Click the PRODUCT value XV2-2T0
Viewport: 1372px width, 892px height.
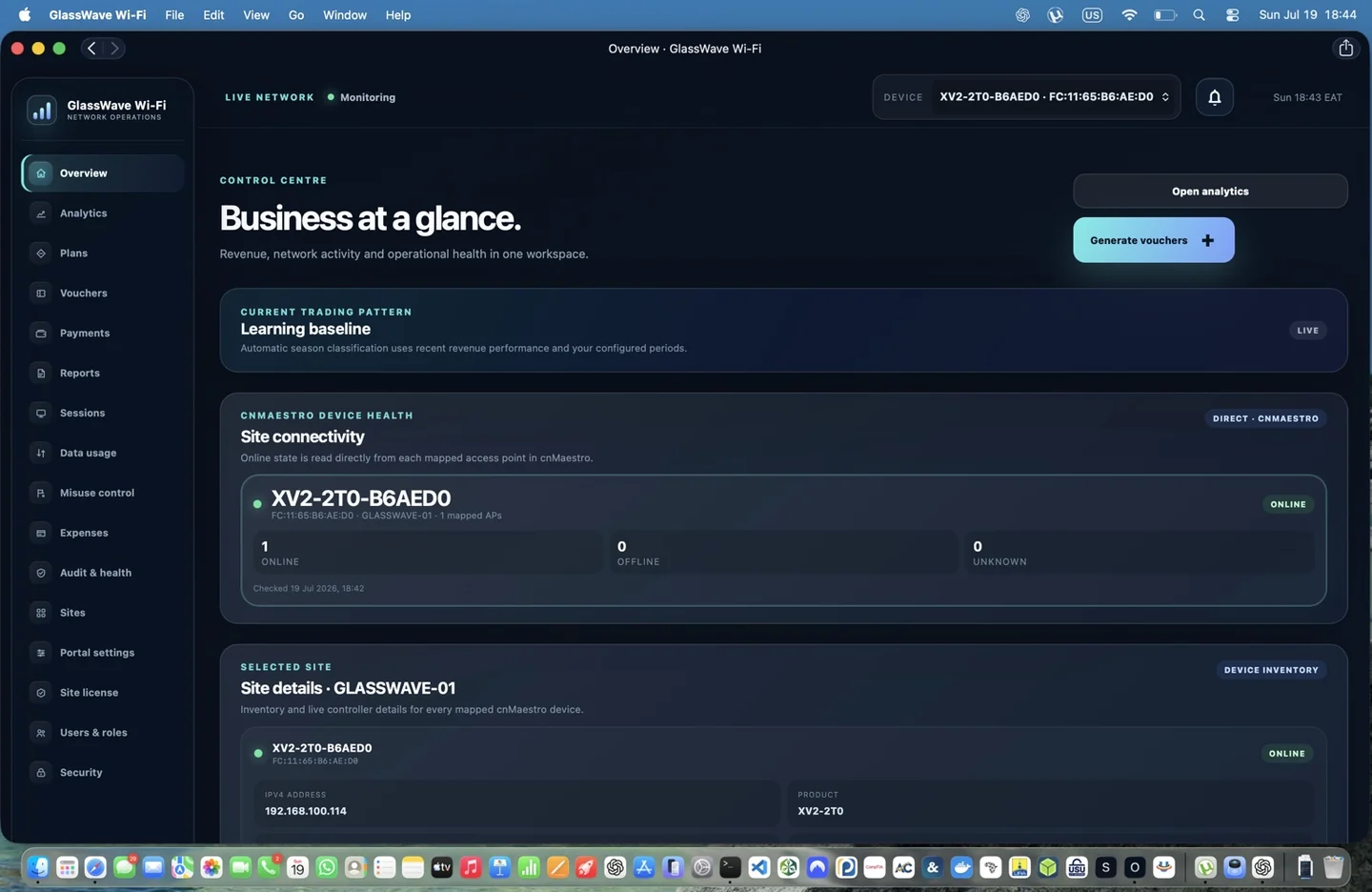820,811
